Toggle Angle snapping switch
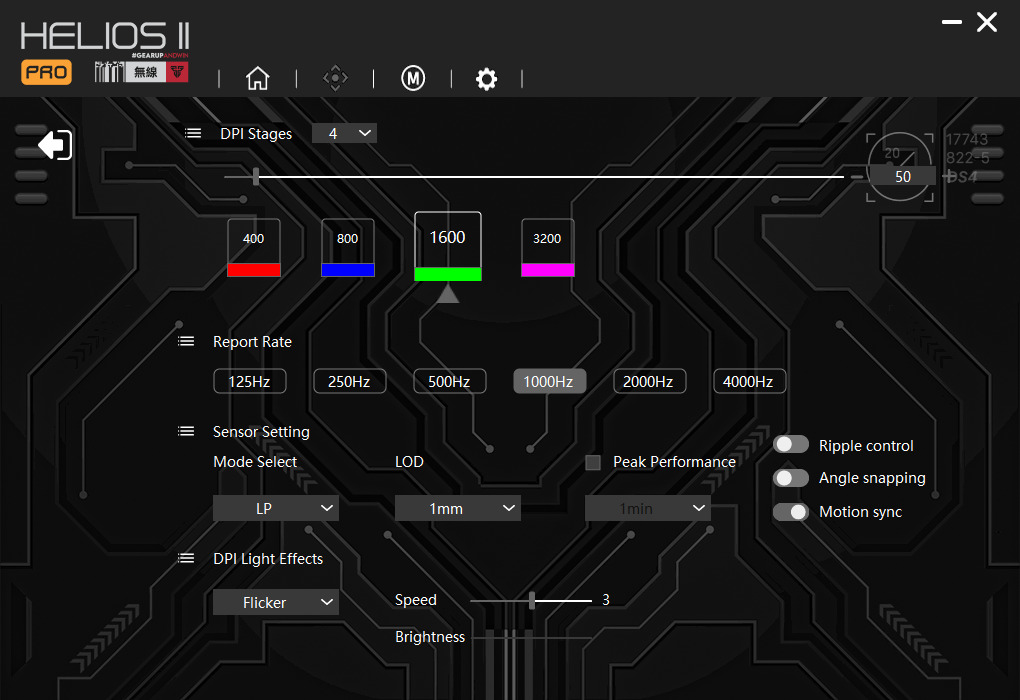This screenshot has height=700, width=1020. [x=791, y=478]
